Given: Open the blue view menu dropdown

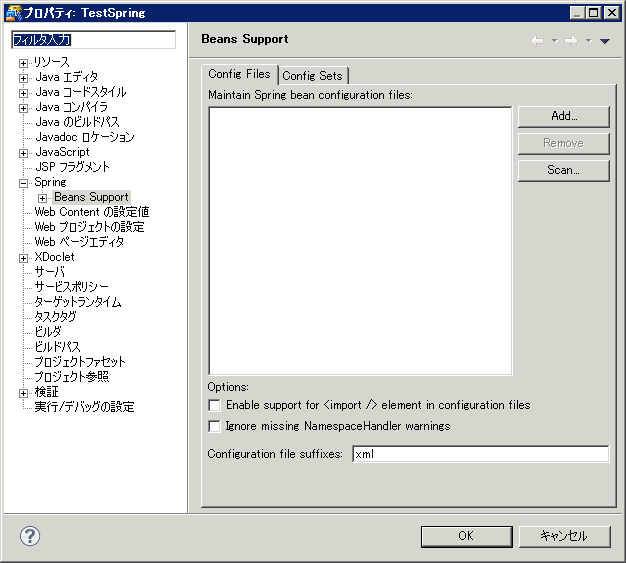Looking at the screenshot, I should pos(604,41).
